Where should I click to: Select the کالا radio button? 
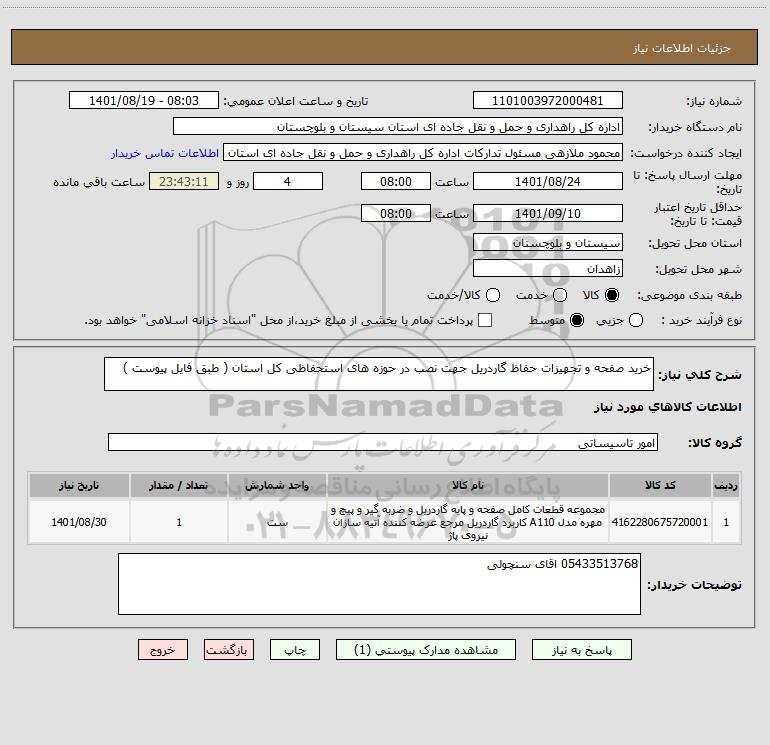[612, 295]
